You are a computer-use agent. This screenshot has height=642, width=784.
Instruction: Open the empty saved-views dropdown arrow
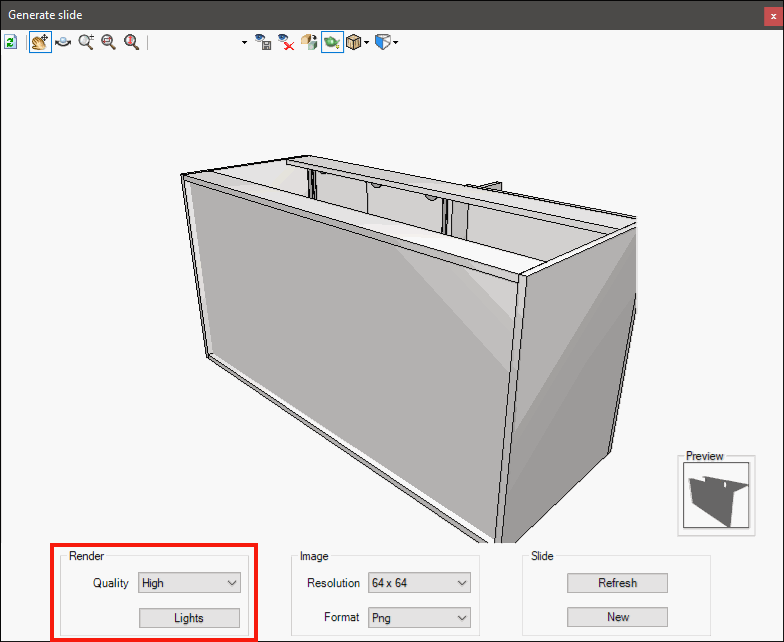pos(244,42)
